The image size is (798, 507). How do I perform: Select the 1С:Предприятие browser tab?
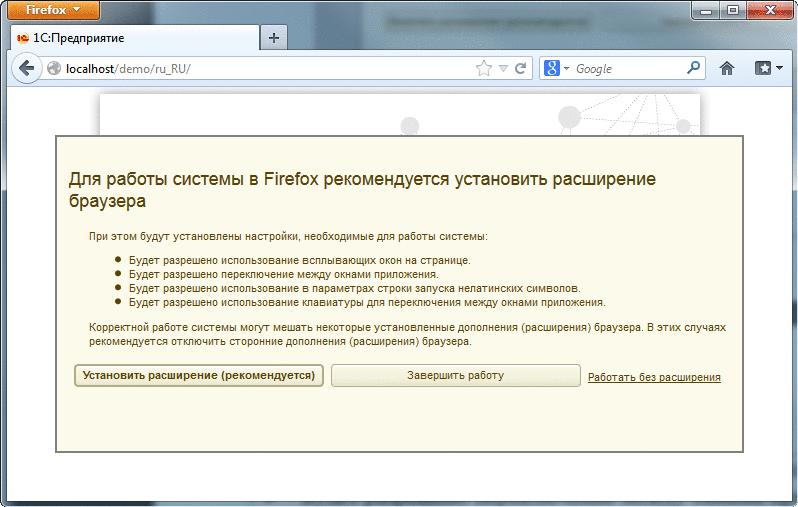135,38
